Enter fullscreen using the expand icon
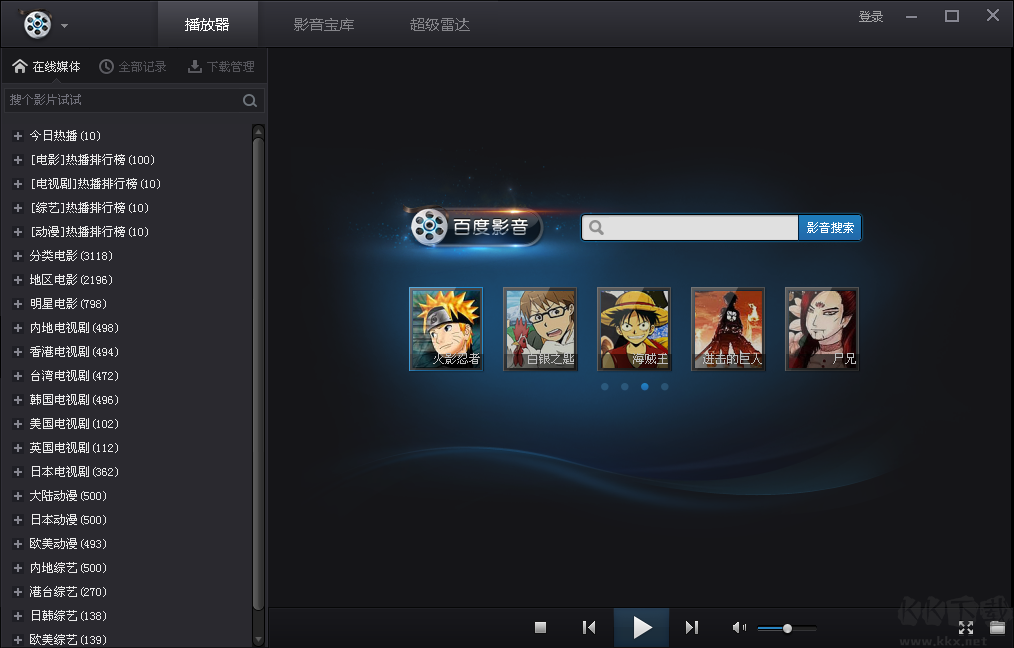The height and width of the screenshot is (648, 1014). click(965, 627)
